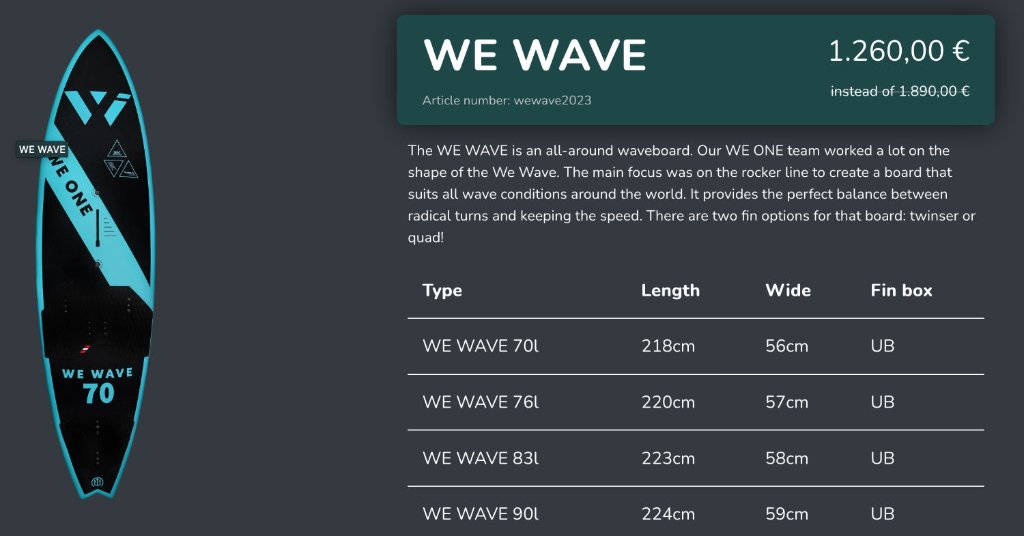
Task: Click the Fin box column header
Action: (x=901, y=290)
